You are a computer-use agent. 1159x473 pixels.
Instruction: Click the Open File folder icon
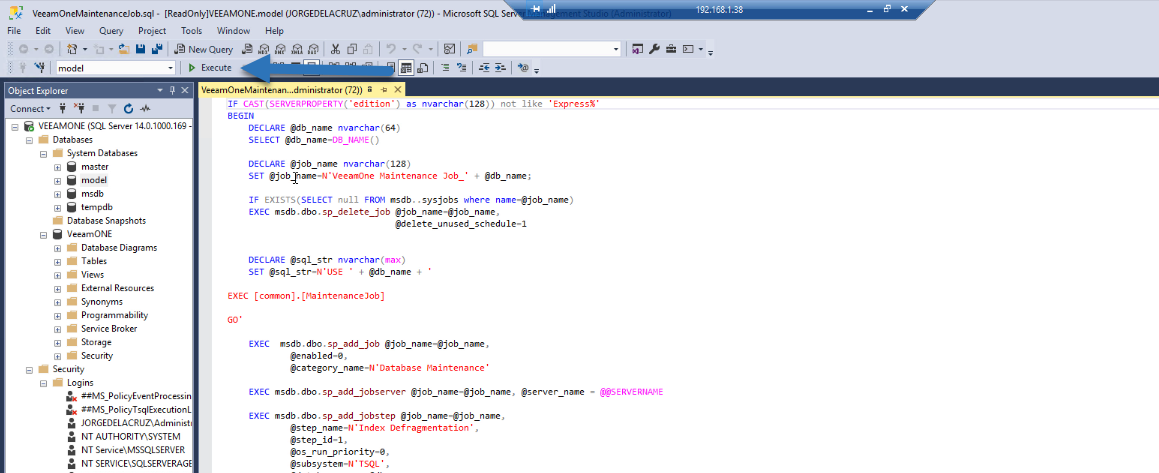point(123,50)
